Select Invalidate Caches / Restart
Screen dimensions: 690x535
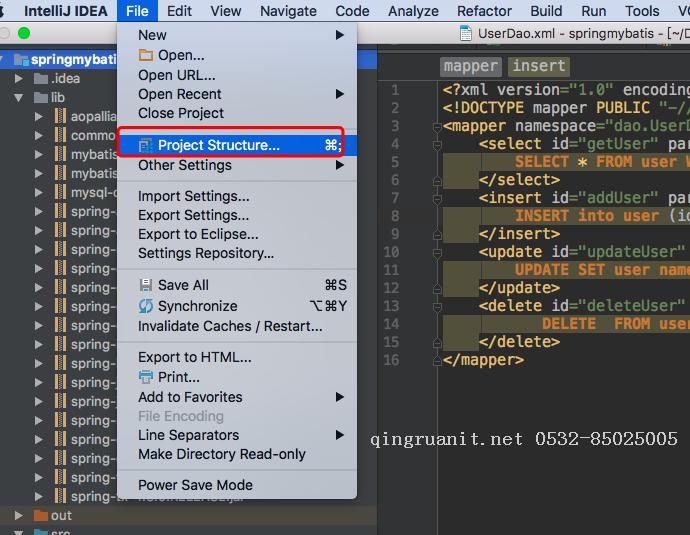[230, 326]
